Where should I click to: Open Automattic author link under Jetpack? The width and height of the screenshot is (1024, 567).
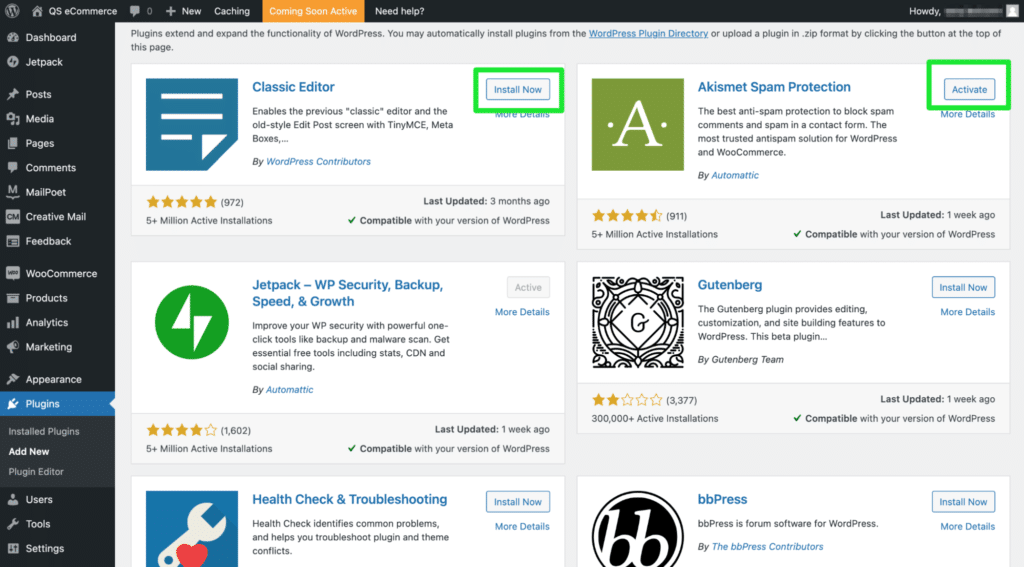[289, 389]
